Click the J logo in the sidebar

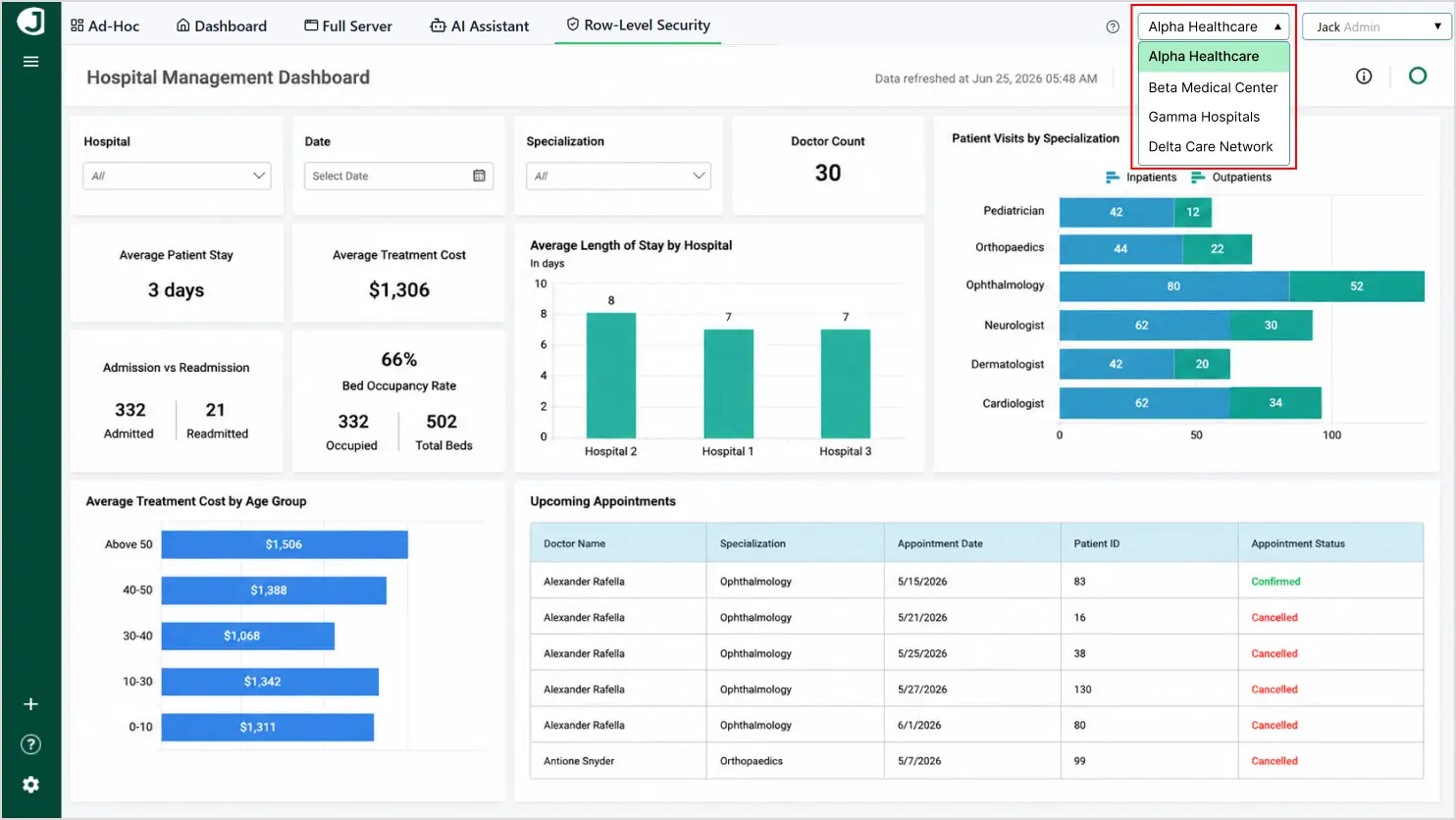coord(30,21)
